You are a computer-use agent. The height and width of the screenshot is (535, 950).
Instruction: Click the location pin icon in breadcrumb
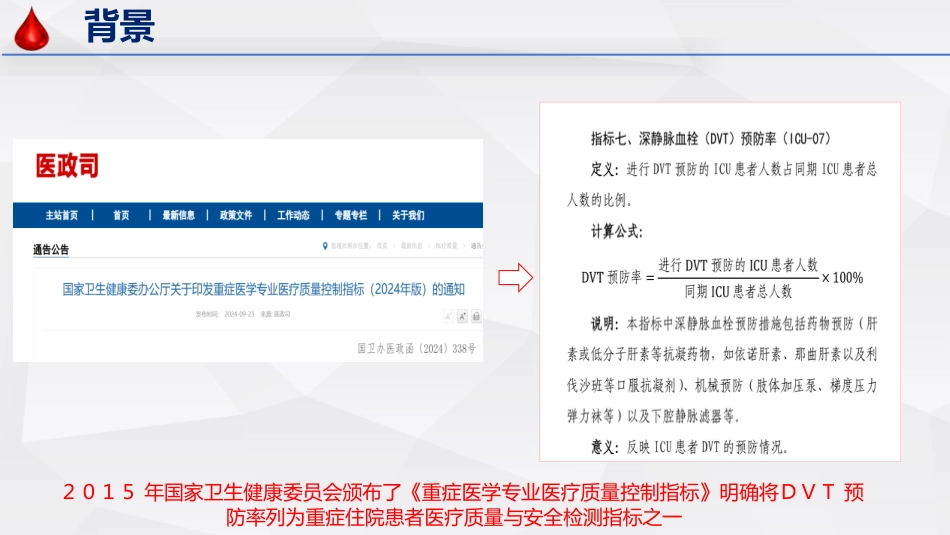coord(325,246)
